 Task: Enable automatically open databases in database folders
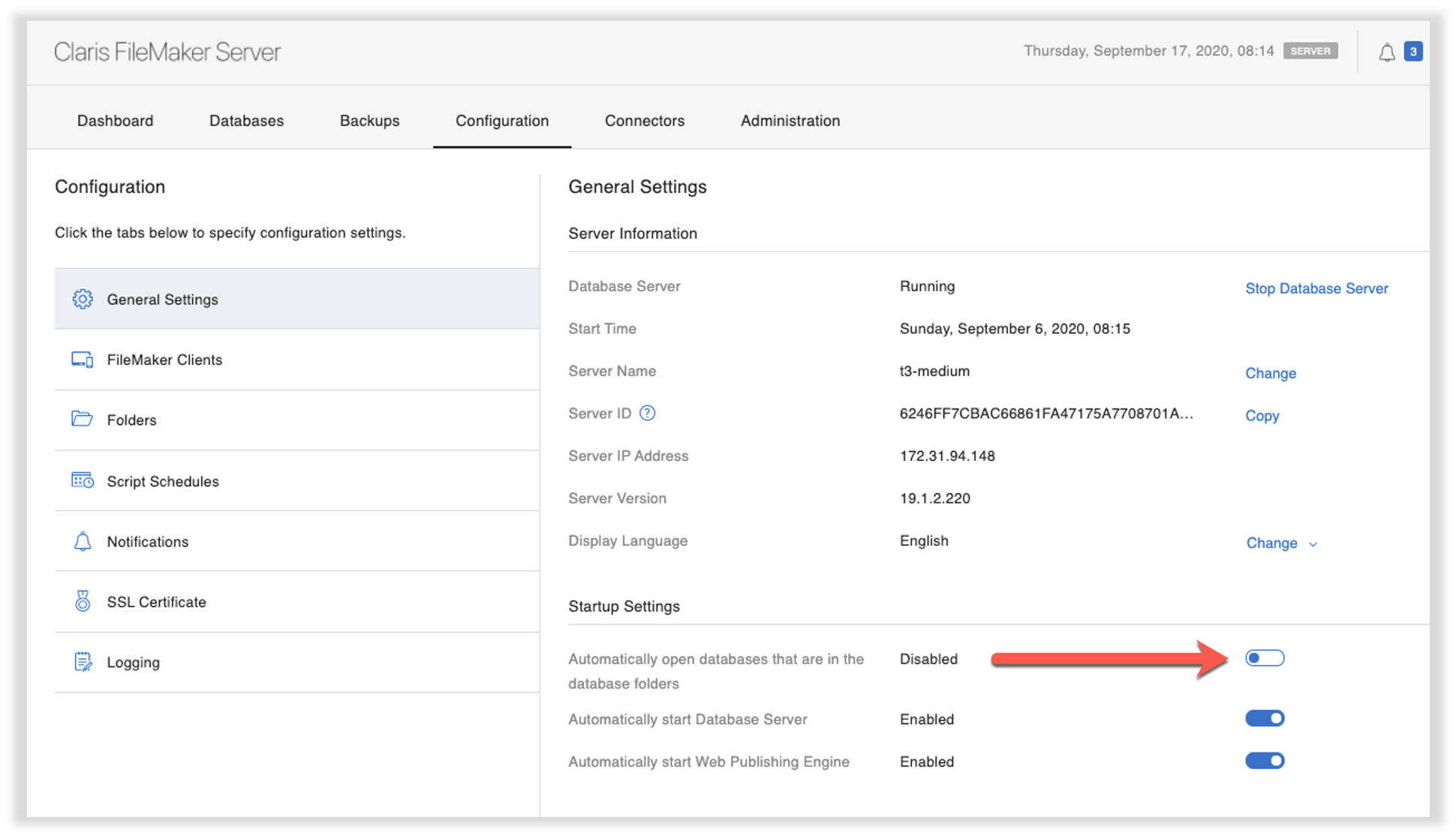click(1265, 657)
